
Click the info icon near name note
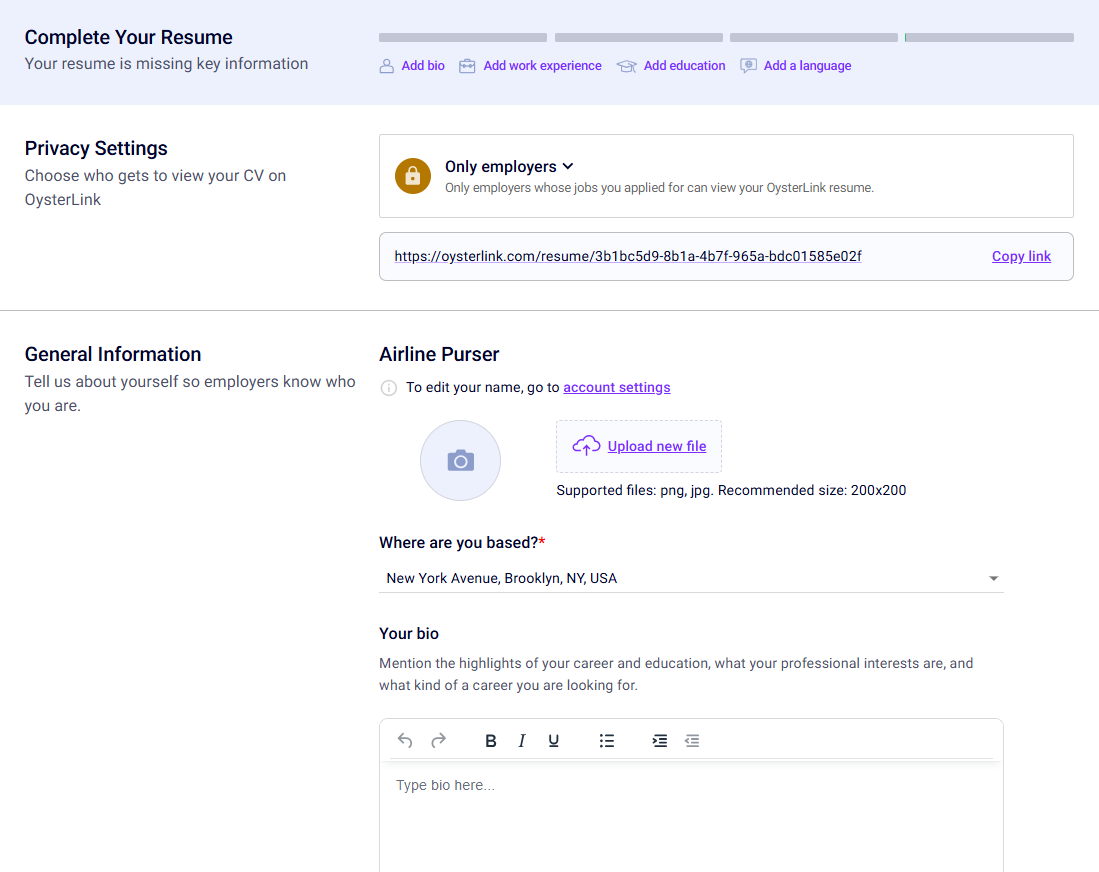tap(388, 388)
